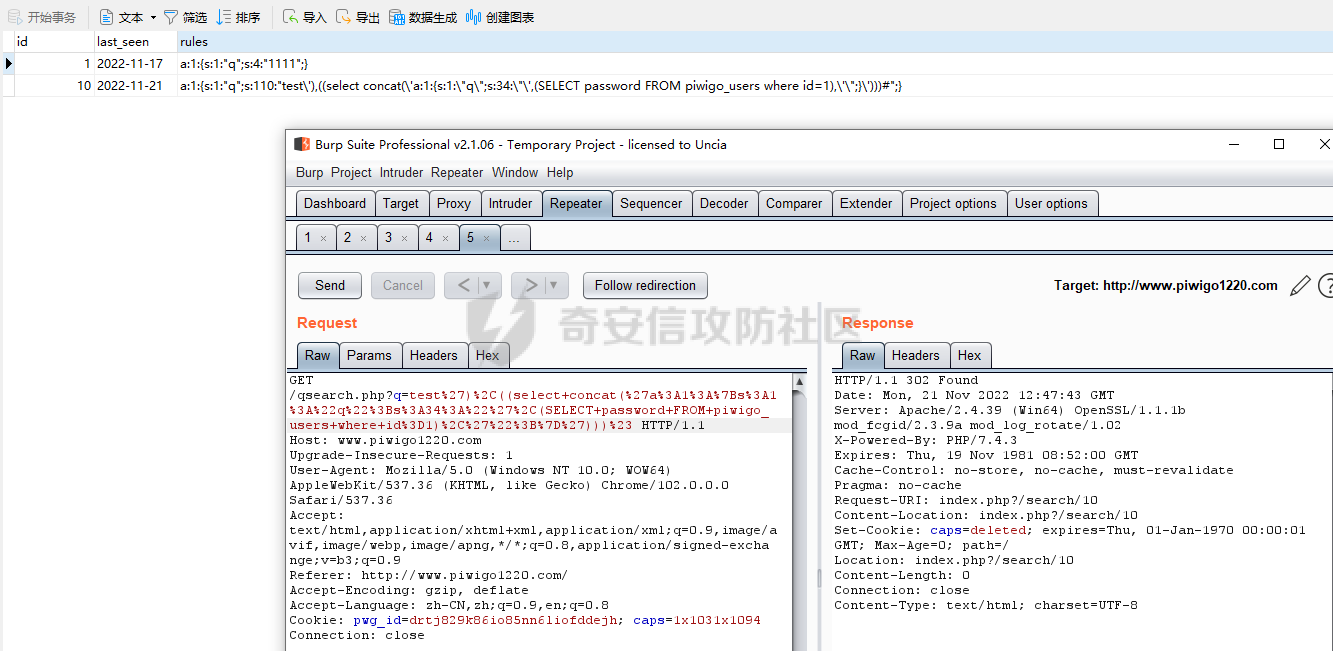Switch to the Dashboard tab
The image size is (1333, 651).
(335, 203)
